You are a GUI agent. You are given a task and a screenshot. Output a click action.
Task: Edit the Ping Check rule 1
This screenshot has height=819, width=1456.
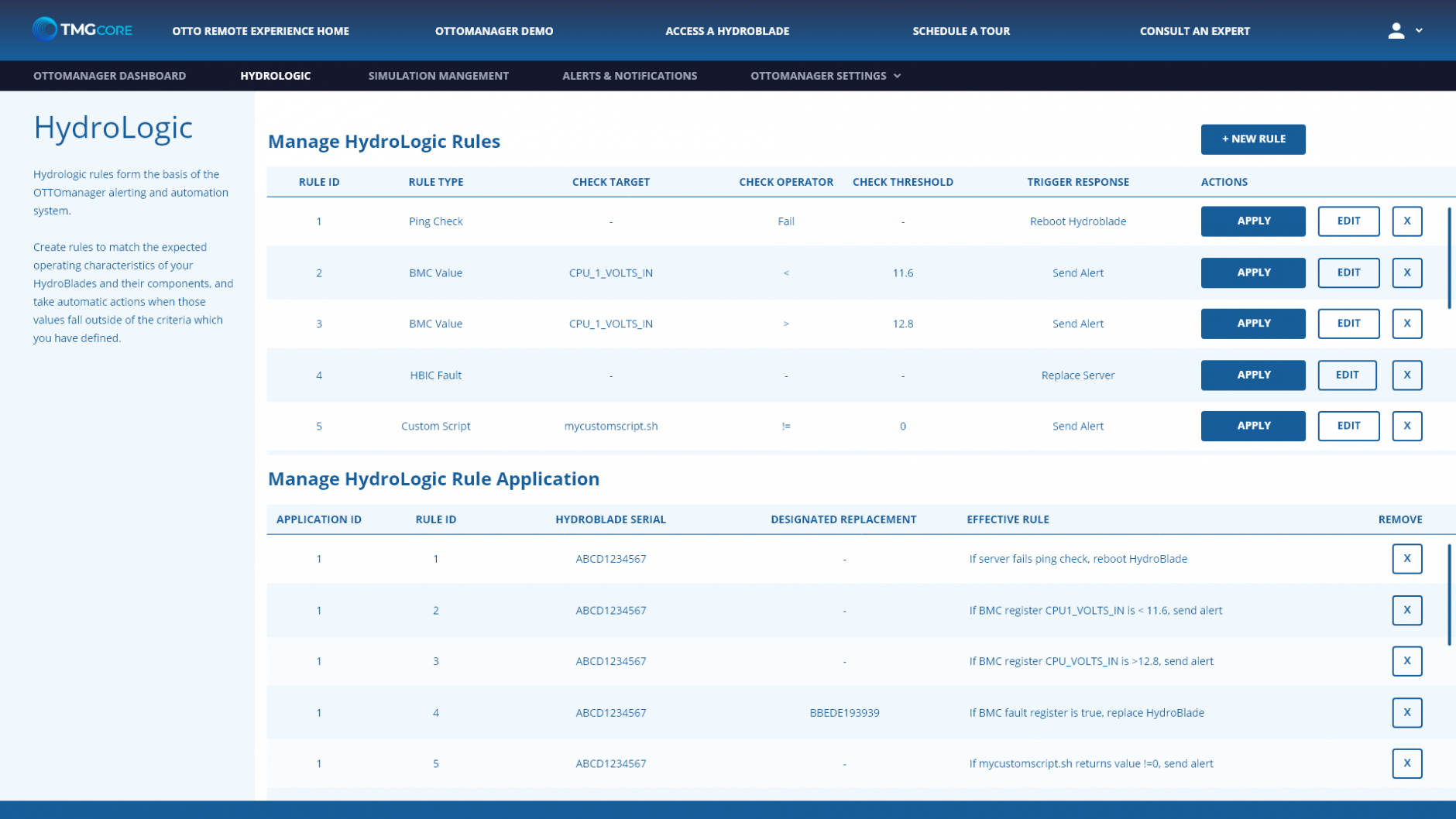tap(1348, 221)
